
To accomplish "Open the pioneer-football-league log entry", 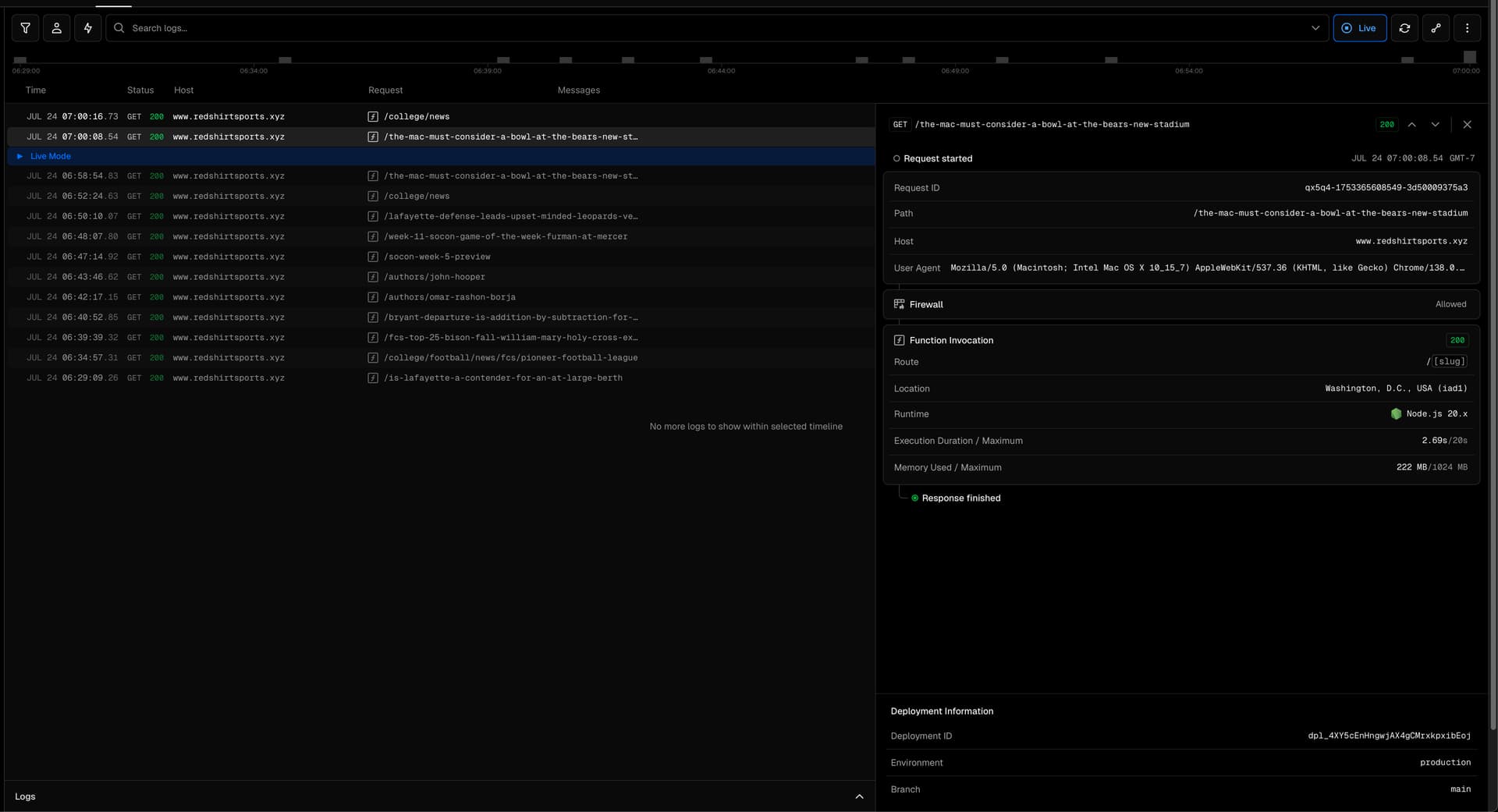I will coord(440,358).
